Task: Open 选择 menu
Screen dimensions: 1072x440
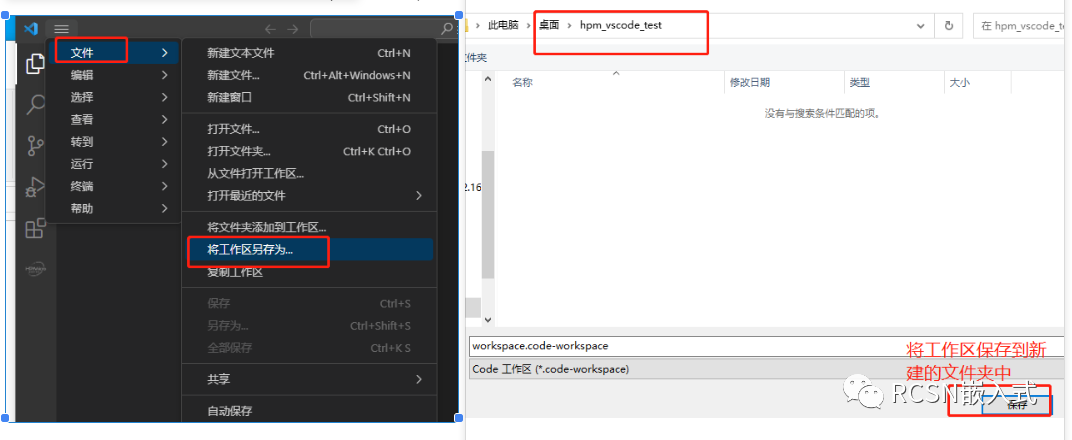Action: point(113,97)
